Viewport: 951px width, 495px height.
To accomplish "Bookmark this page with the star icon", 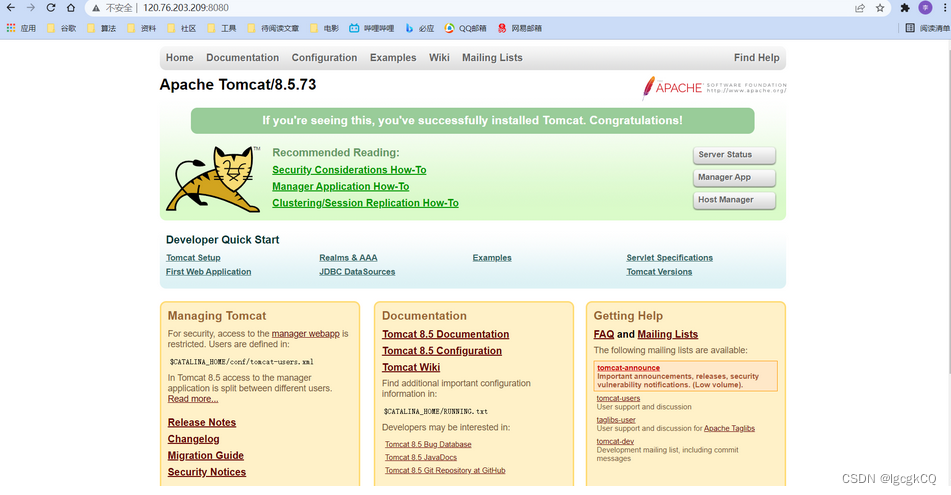I will pos(880,8).
